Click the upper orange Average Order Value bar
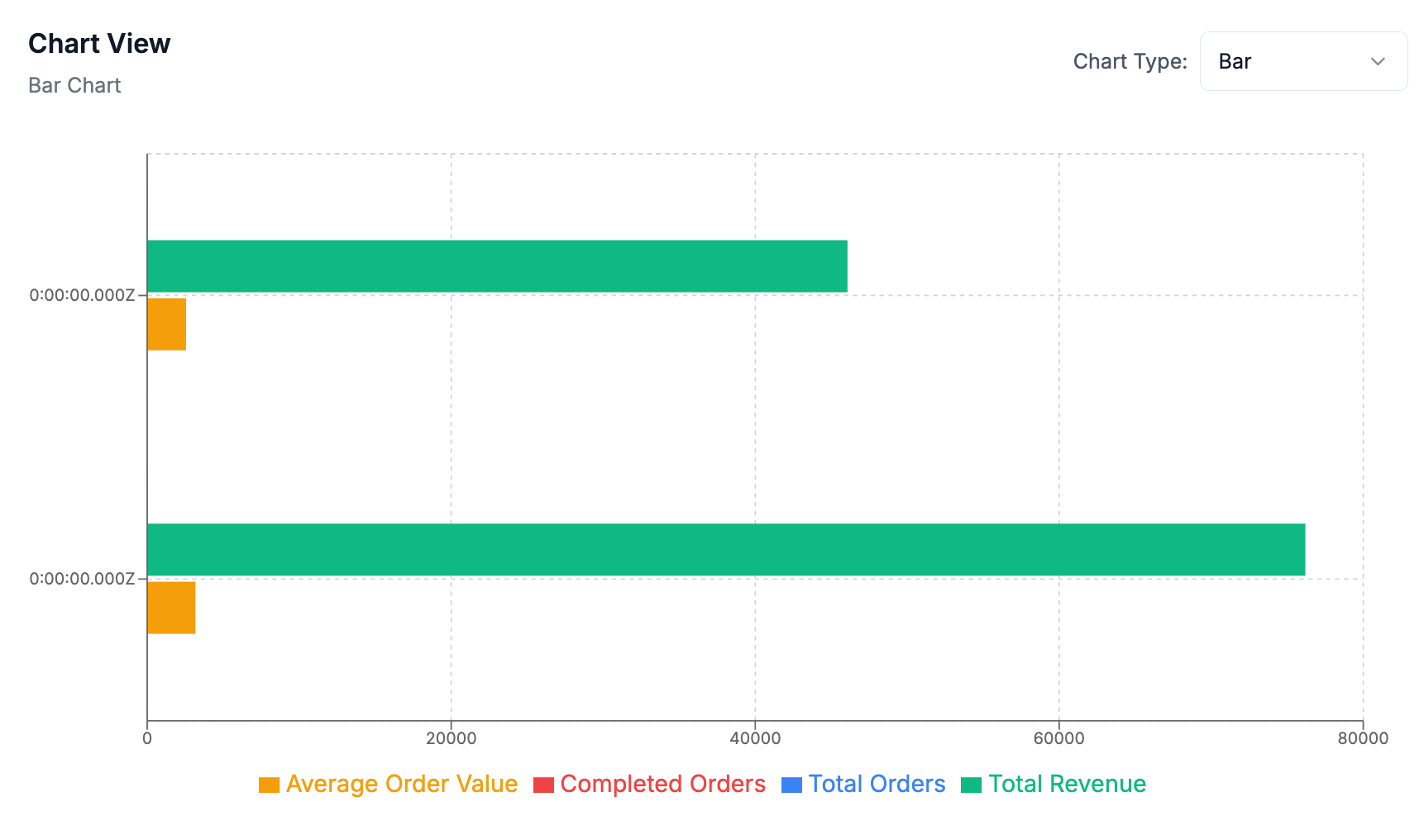This screenshot has height=840, width=1419. (x=166, y=324)
